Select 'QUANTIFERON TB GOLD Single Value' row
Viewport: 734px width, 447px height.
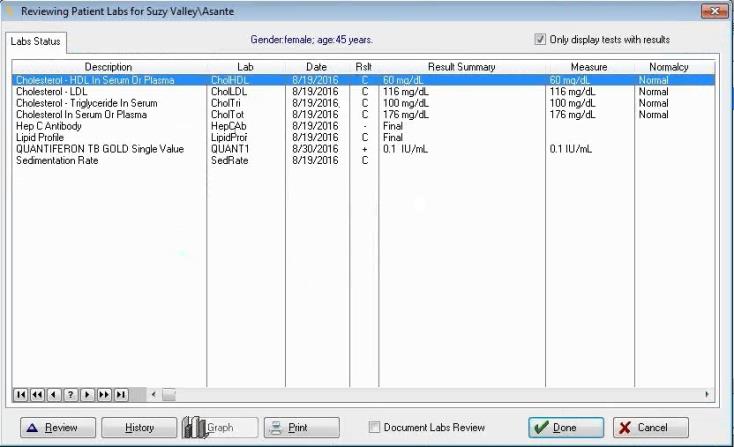pyautogui.click(x=363, y=149)
